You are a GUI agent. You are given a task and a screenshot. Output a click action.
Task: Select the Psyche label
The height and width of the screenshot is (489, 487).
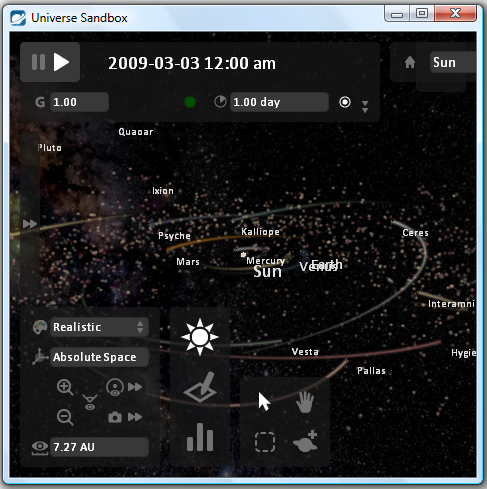174,236
